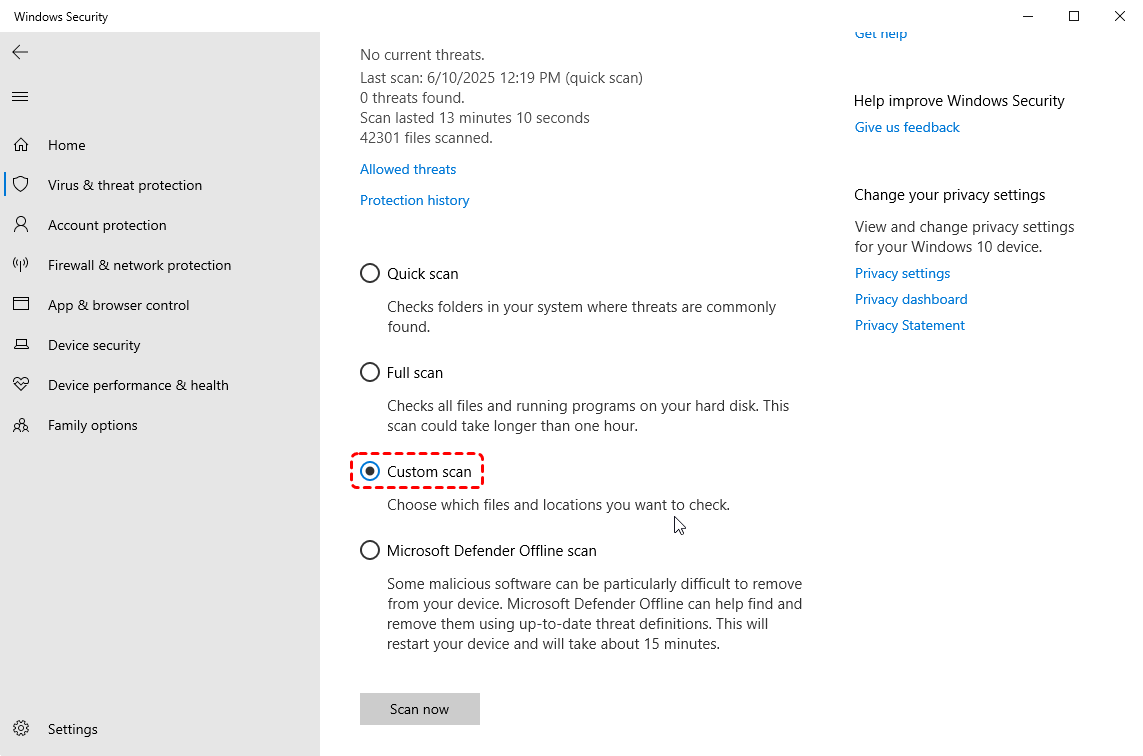This screenshot has width=1143, height=756.
Task: Select the Custom scan radio button
Action: point(370,472)
